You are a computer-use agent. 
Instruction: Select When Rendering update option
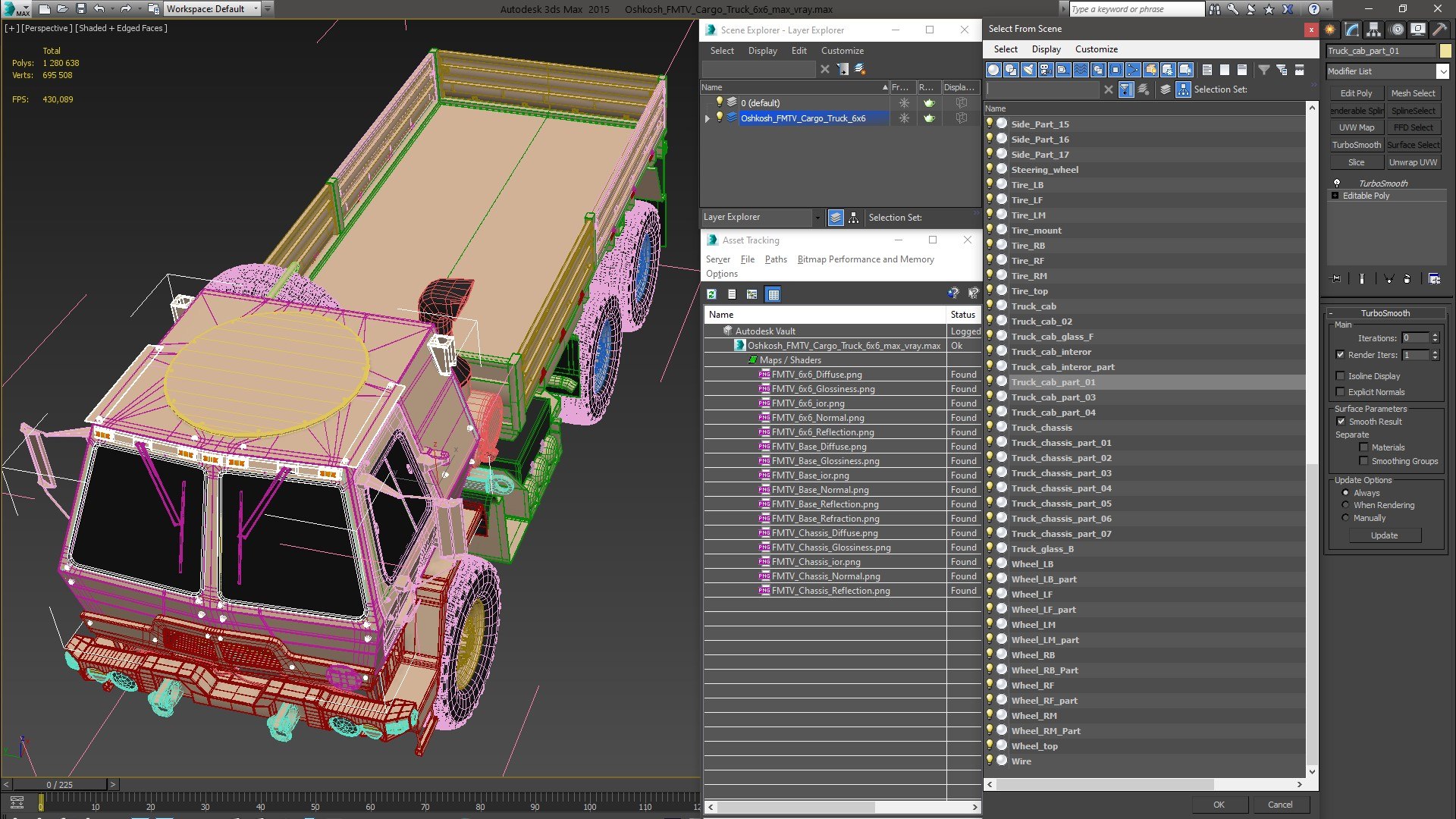(x=1345, y=505)
